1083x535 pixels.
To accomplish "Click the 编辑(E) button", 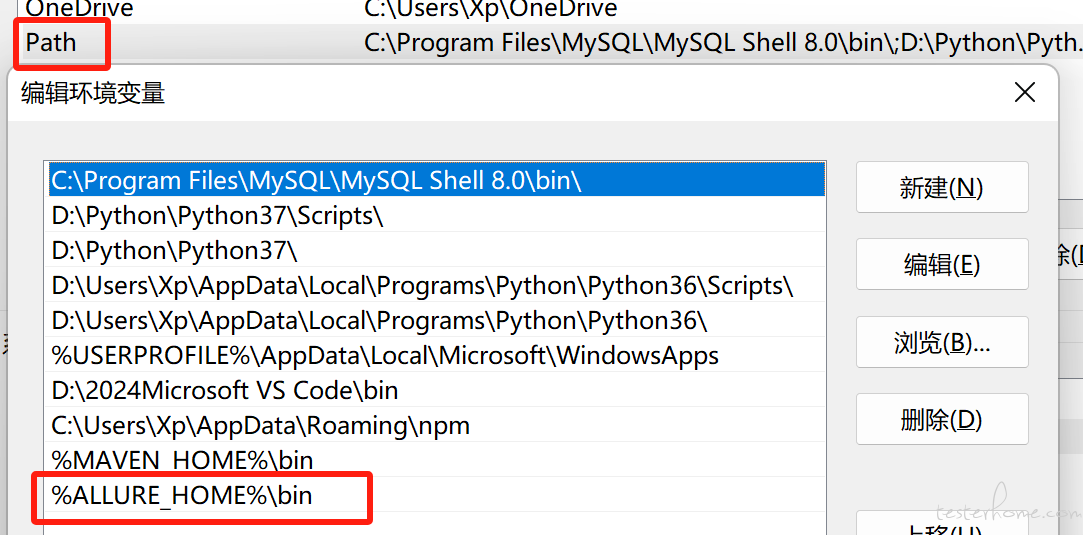I will point(942,264).
